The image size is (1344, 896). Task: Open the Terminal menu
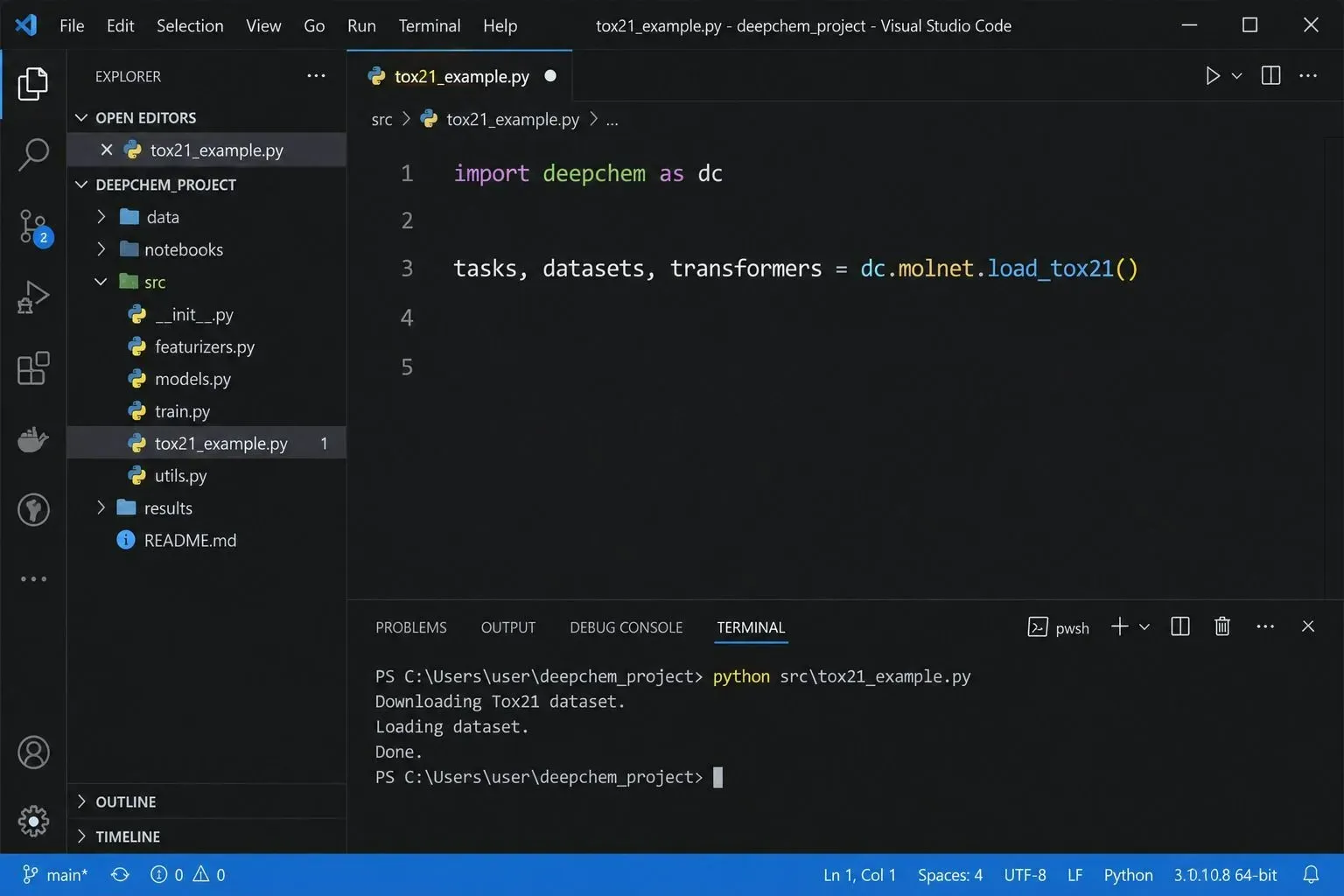pyautogui.click(x=430, y=25)
